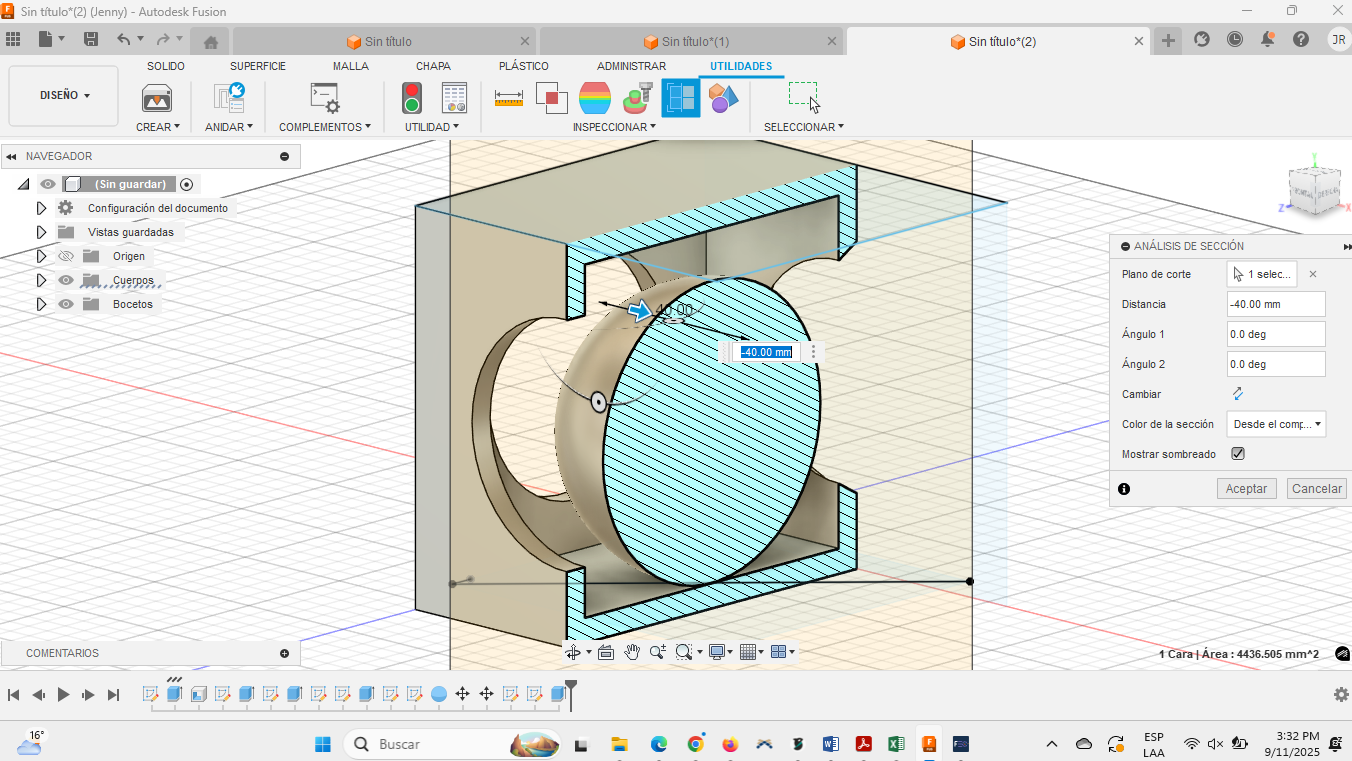
Task: Click the Distancia input field
Action: pyautogui.click(x=1276, y=304)
